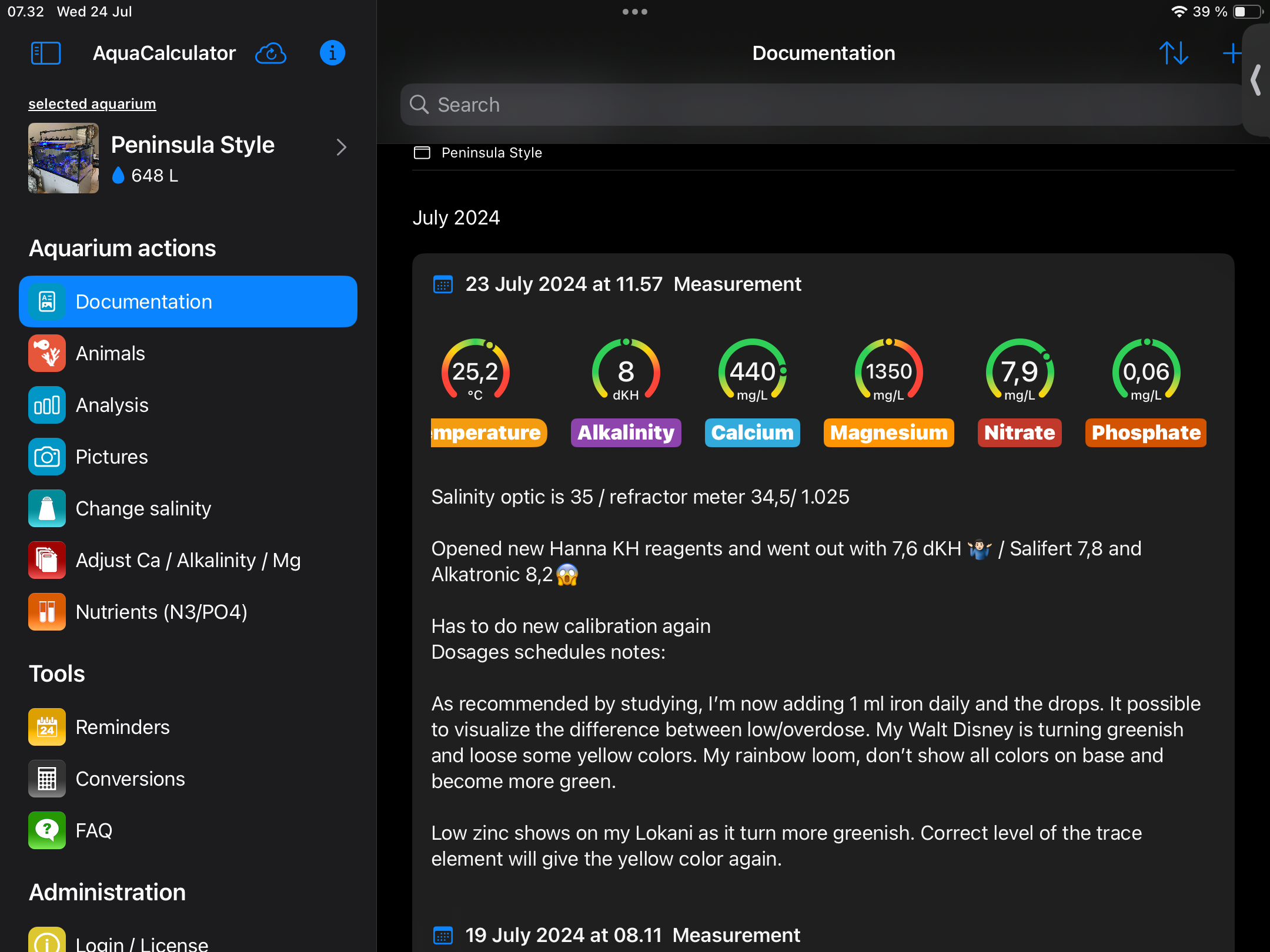Open Nutrients (N3/PO4) item

tap(161, 612)
